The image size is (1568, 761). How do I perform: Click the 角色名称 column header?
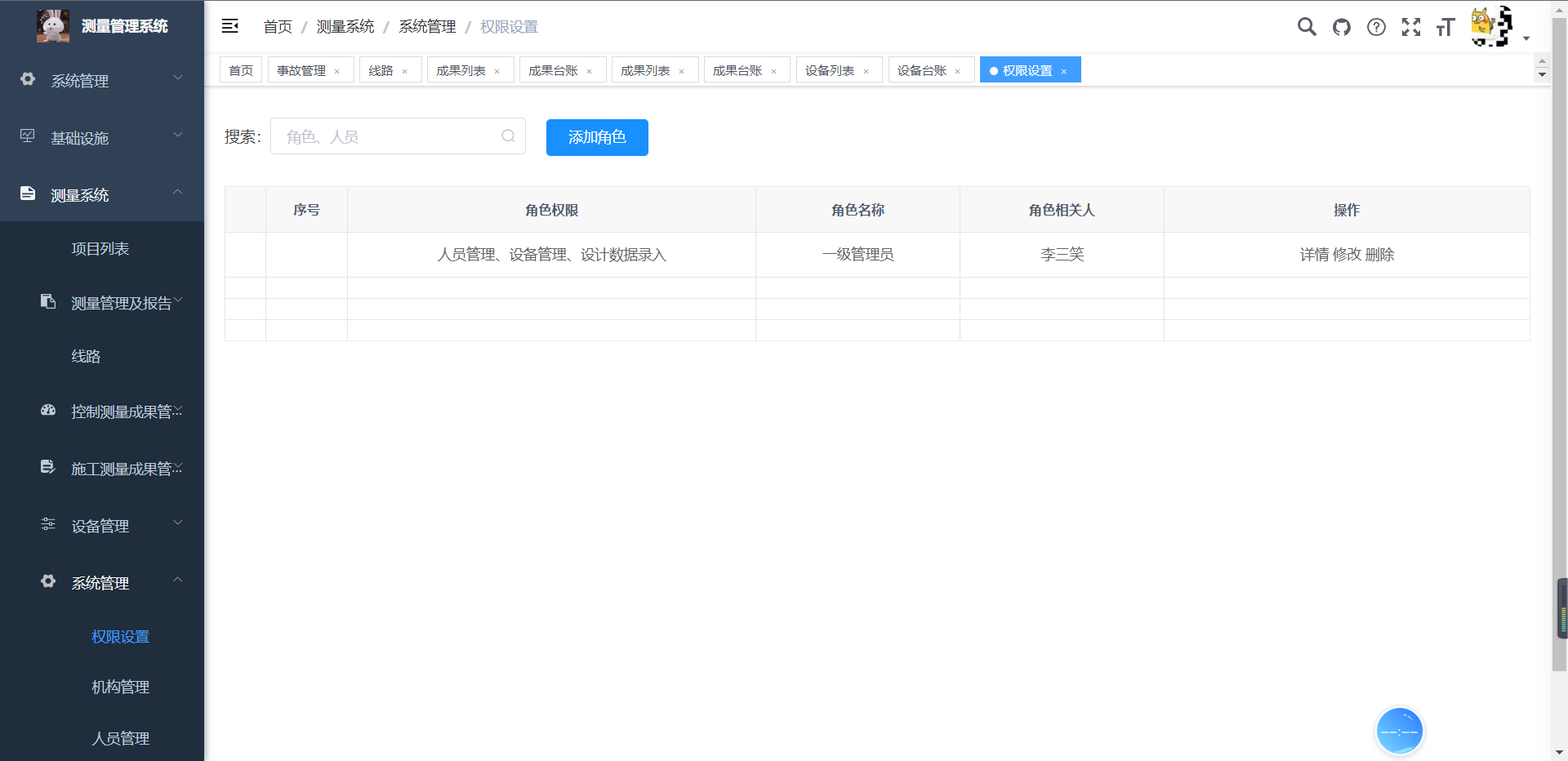coord(858,210)
